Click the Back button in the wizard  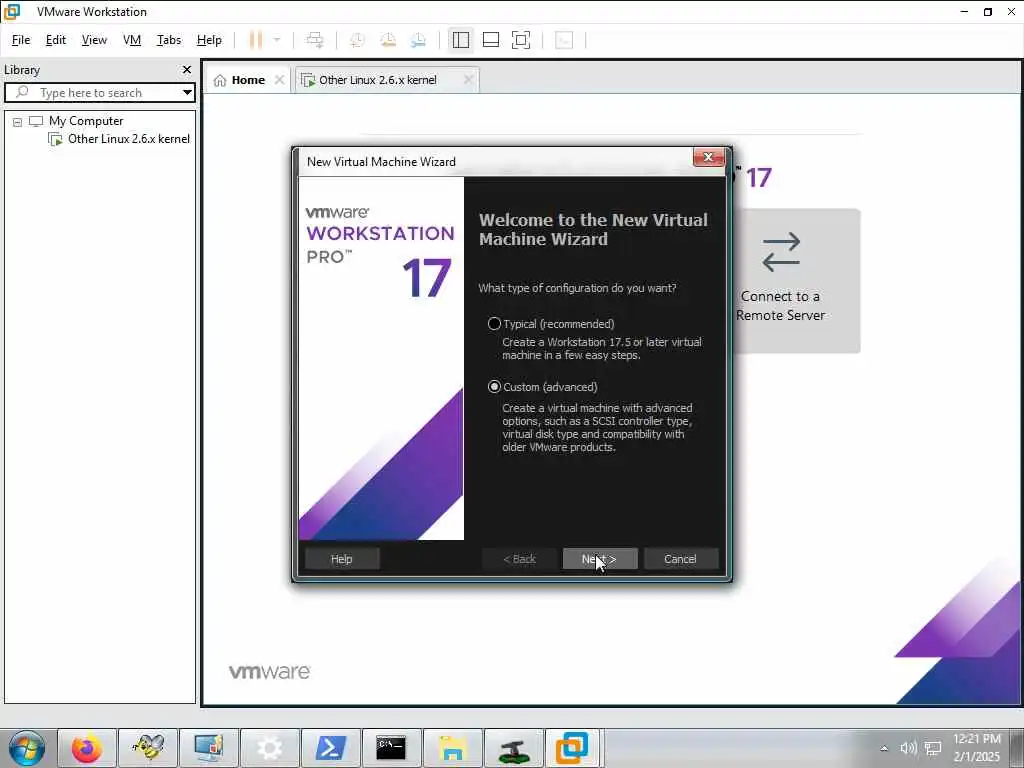coord(519,559)
